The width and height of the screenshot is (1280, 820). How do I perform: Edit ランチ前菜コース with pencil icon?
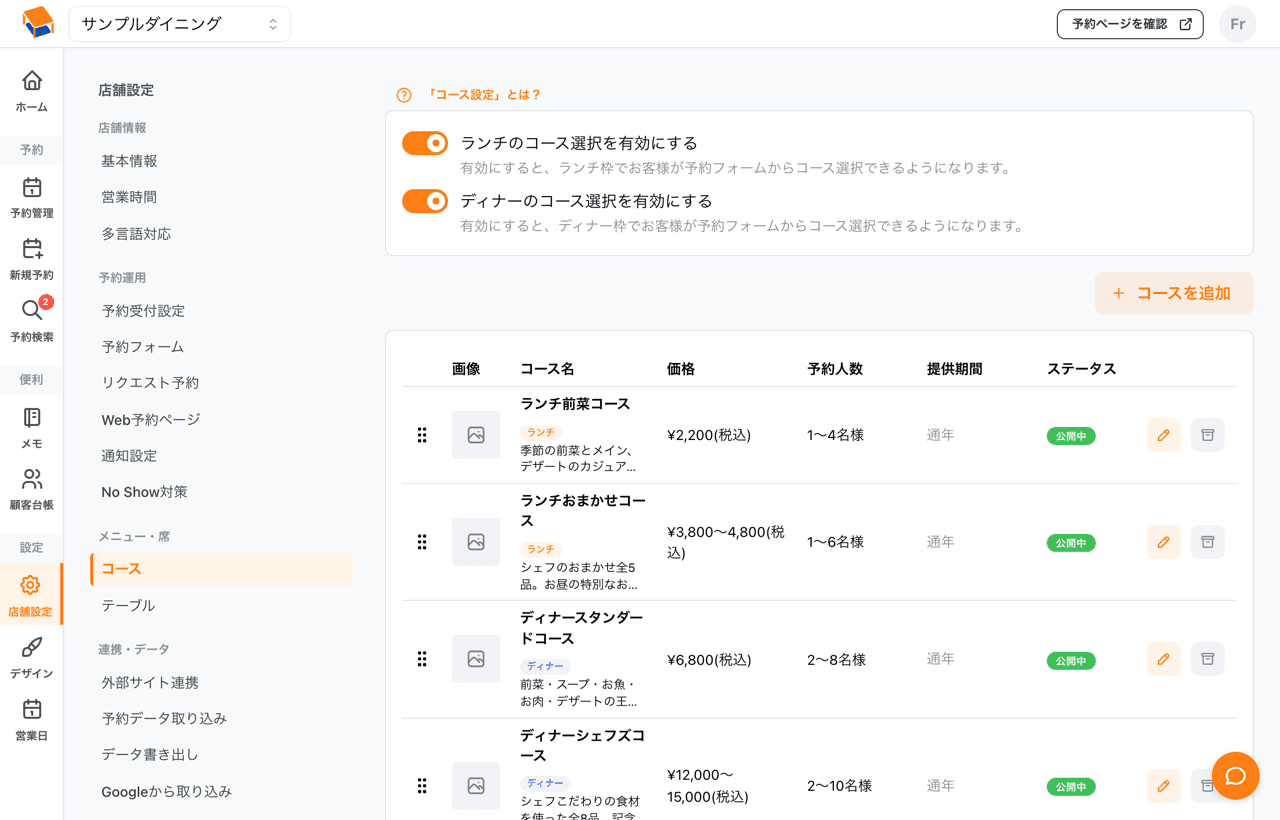(x=1163, y=435)
